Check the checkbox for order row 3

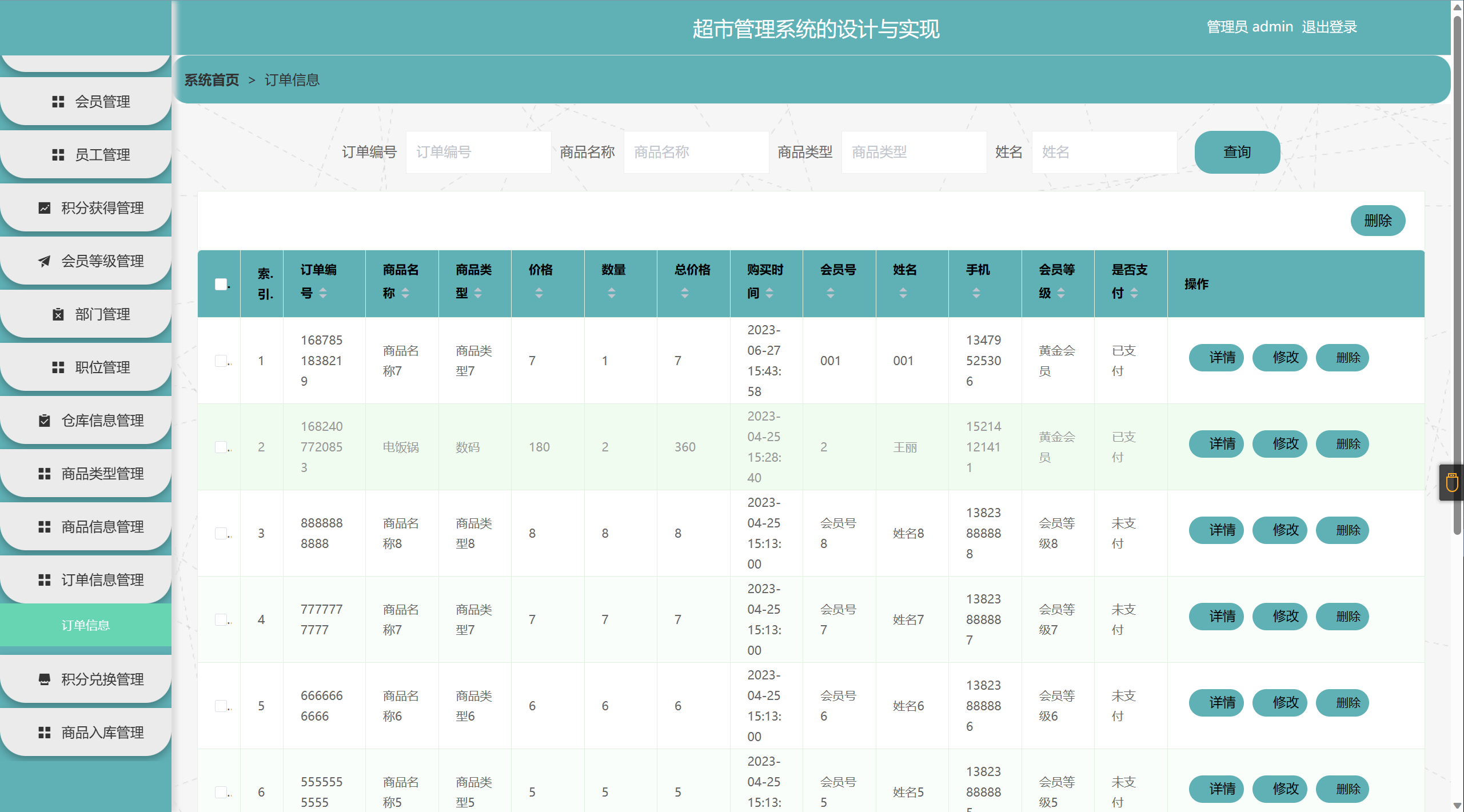click(221, 533)
